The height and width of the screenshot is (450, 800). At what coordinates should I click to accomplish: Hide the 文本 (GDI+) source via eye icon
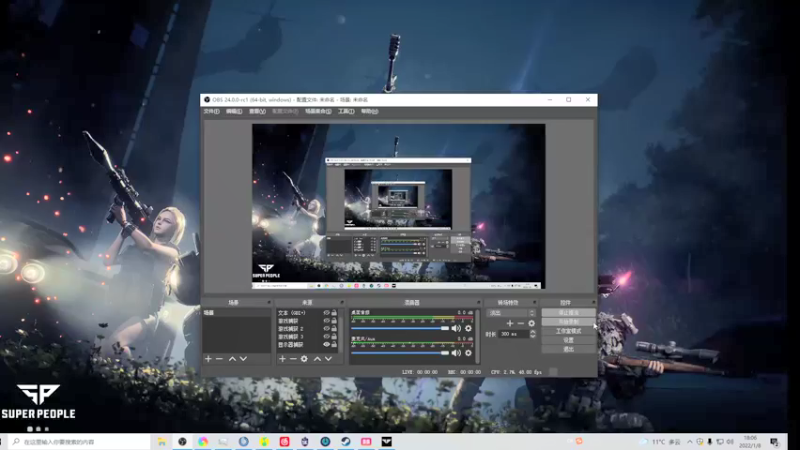327,313
